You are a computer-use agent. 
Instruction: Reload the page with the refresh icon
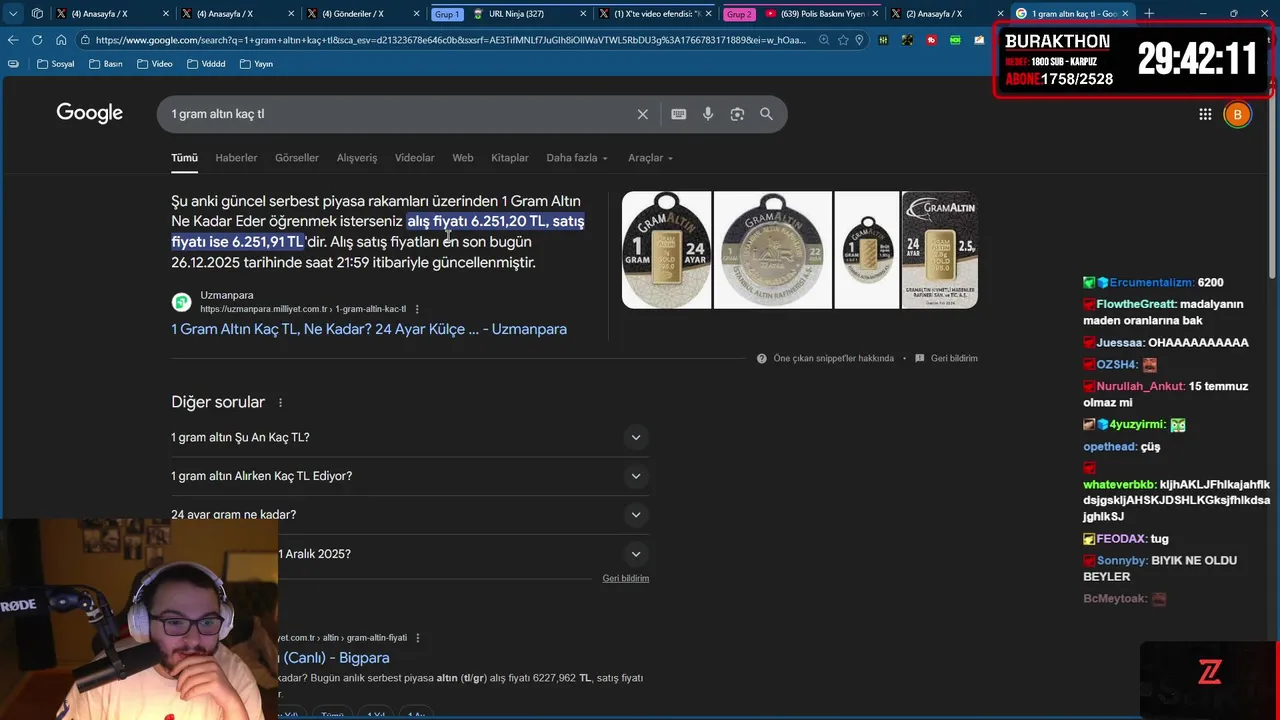pyautogui.click(x=37, y=40)
